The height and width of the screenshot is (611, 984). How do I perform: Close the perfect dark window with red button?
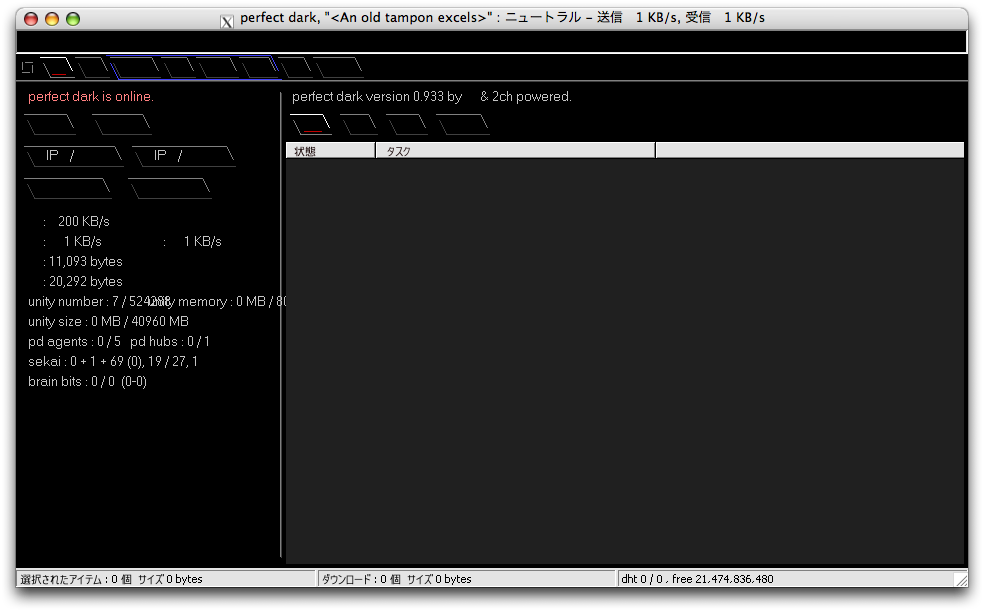click(x=31, y=19)
